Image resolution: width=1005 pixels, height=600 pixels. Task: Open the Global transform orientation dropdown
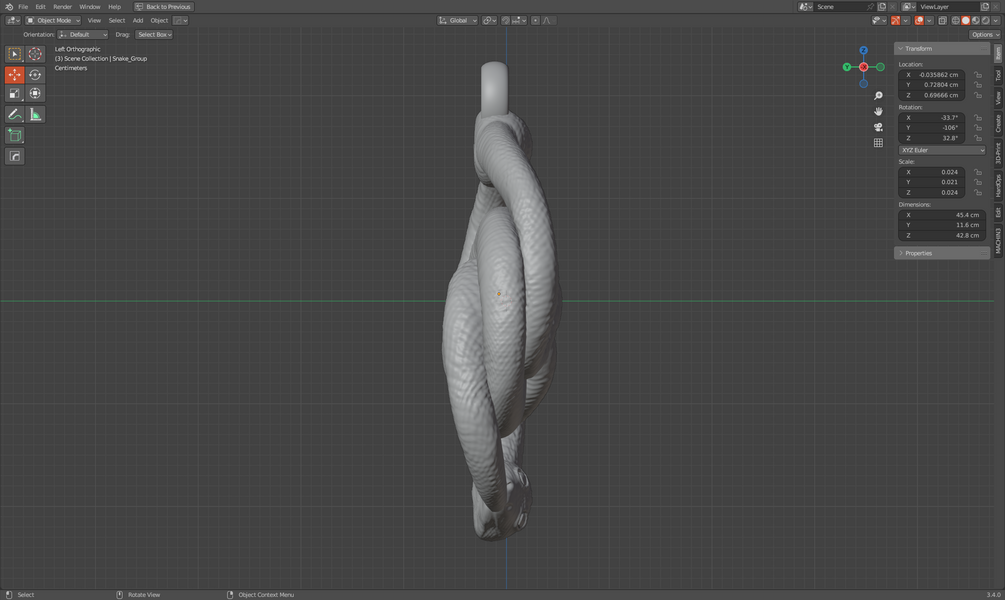click(x=458, y=21)
